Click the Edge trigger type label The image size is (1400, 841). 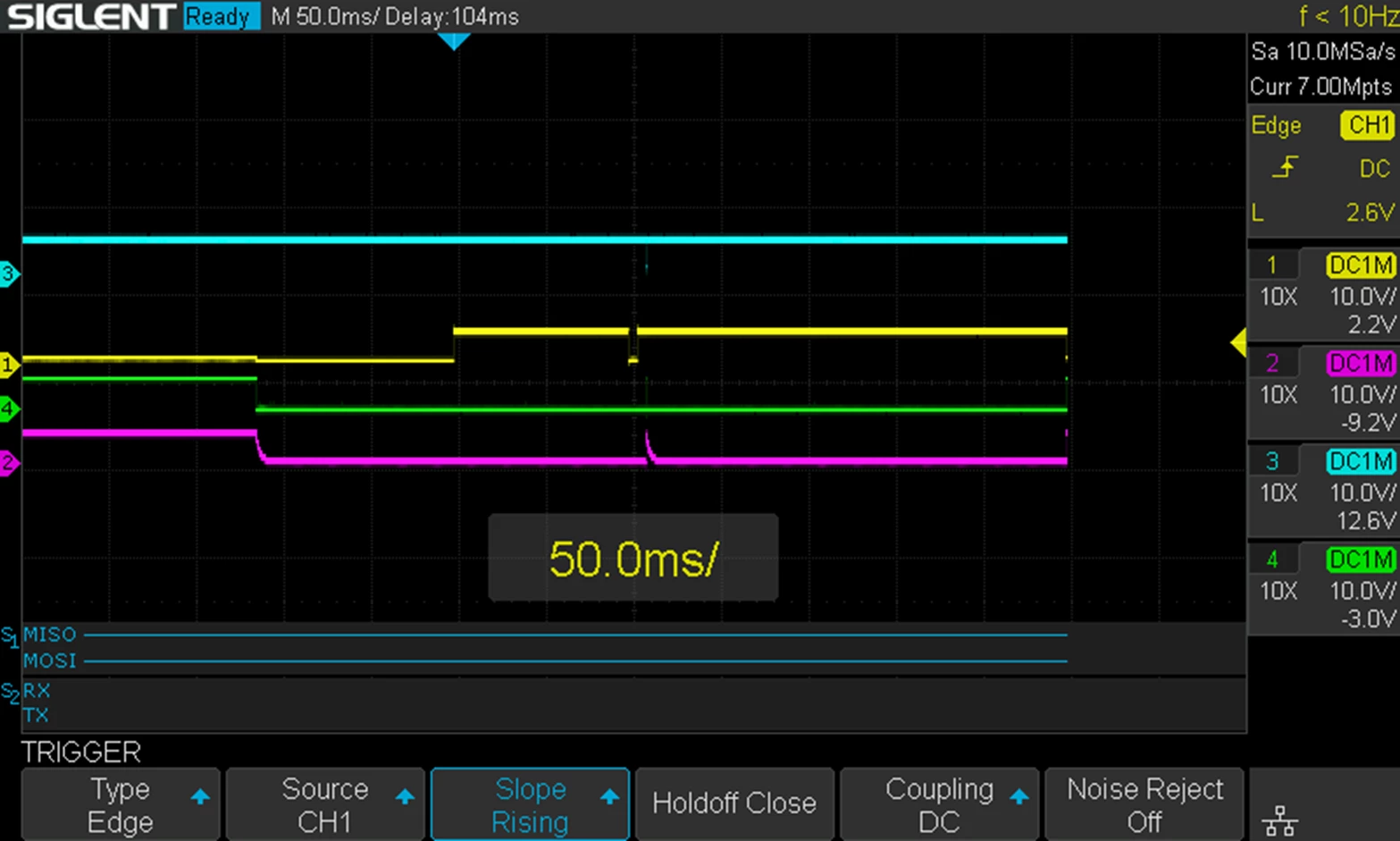[x=1276, y=126]
